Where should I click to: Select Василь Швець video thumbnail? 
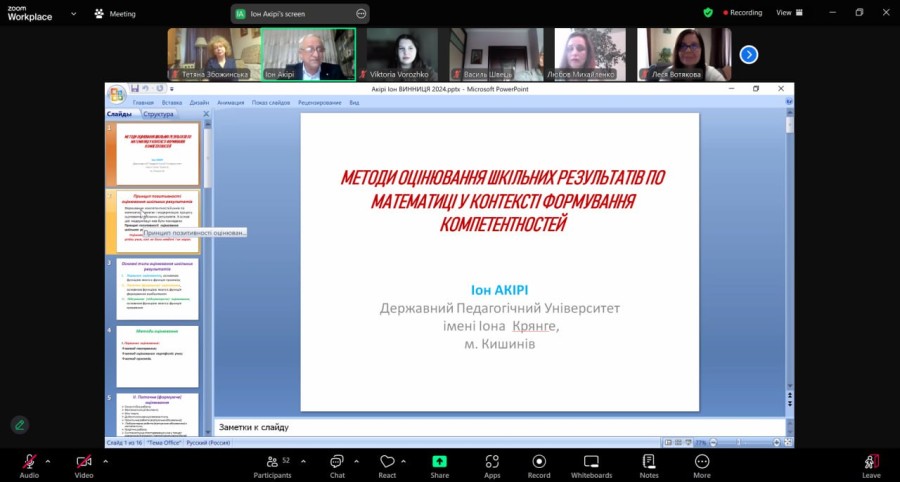[496, 55]
